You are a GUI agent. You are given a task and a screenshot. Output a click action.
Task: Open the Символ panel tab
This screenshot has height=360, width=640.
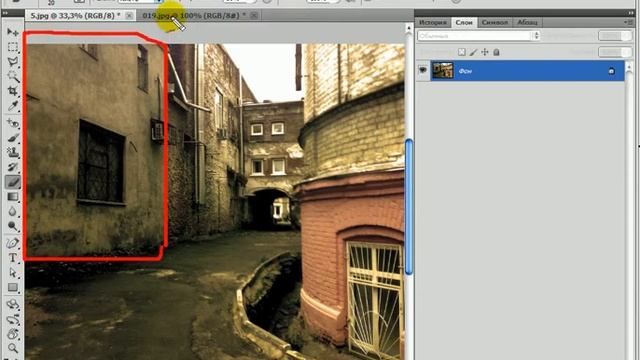tap(494, 22)
